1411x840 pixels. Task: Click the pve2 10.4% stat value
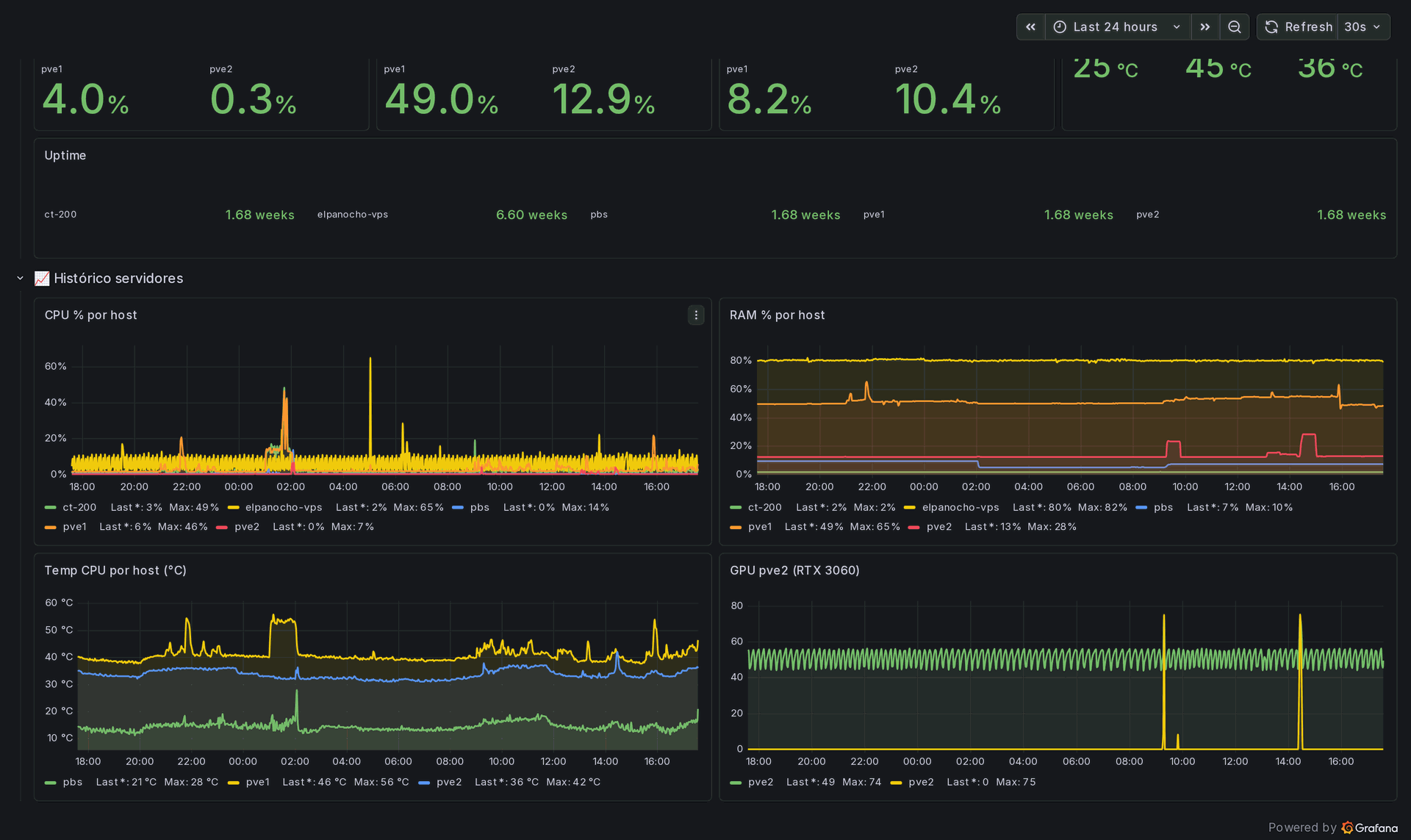pyautogui.click(x=948, y=99)
